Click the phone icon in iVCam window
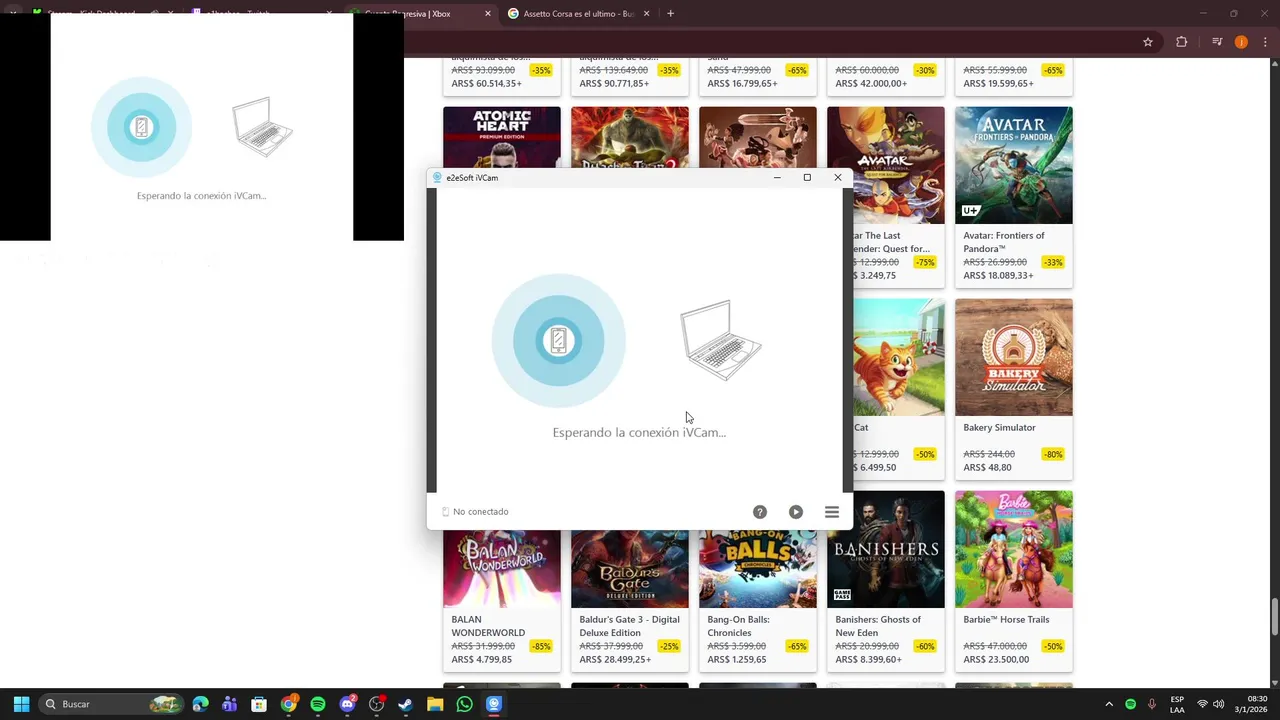This screenshot has height=720, width=1280. point(559,341)
